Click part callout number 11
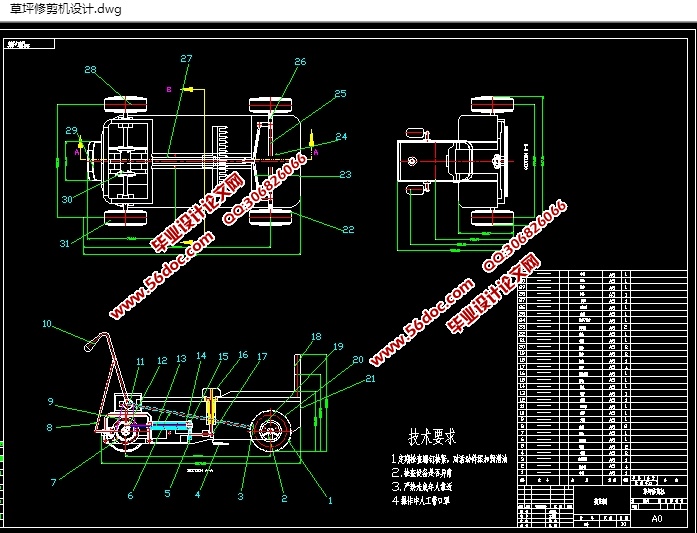Viewport: 697px width, 533px height. [x=140, y=361]
